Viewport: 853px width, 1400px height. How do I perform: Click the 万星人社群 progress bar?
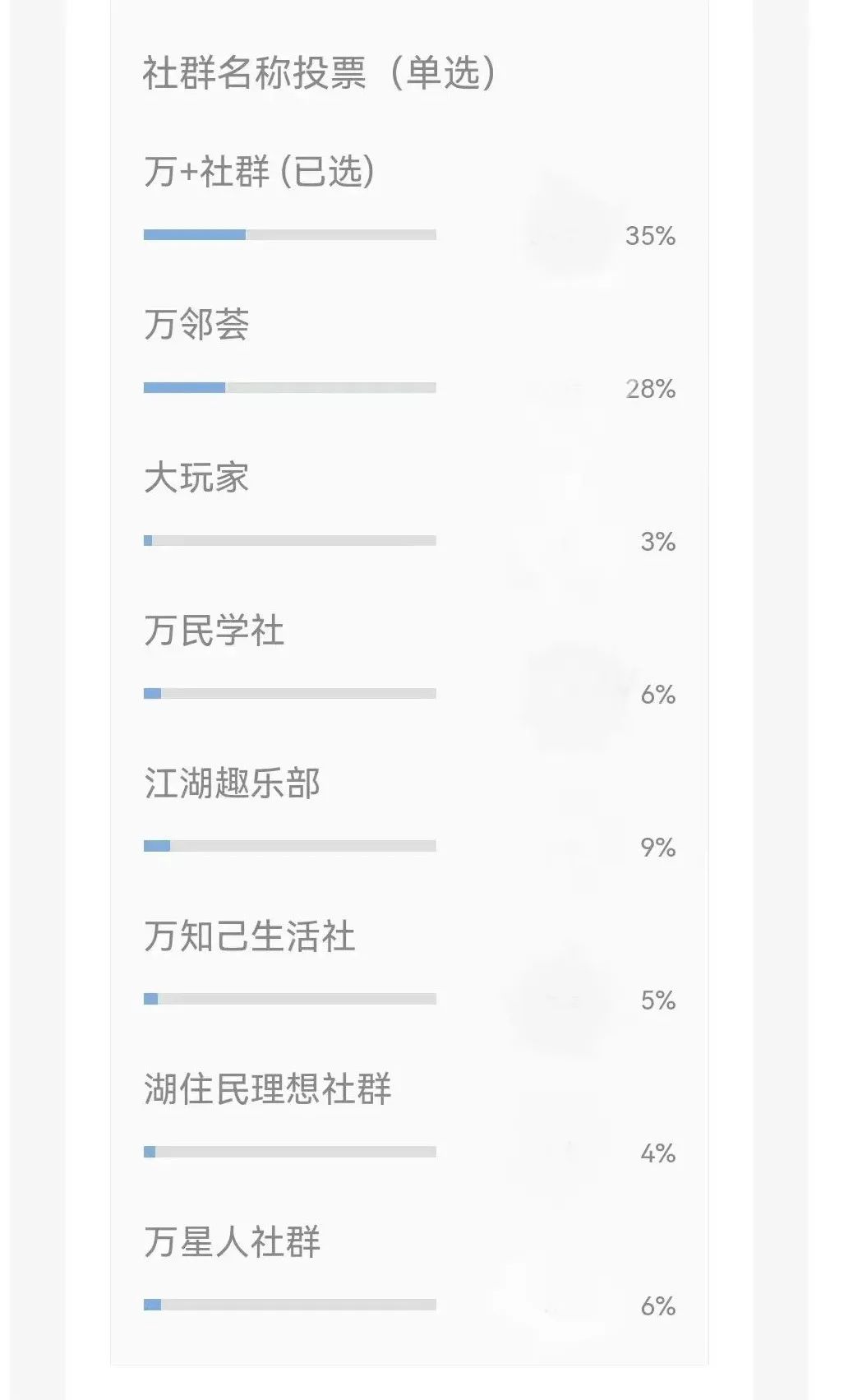[x=289, y=1305]
